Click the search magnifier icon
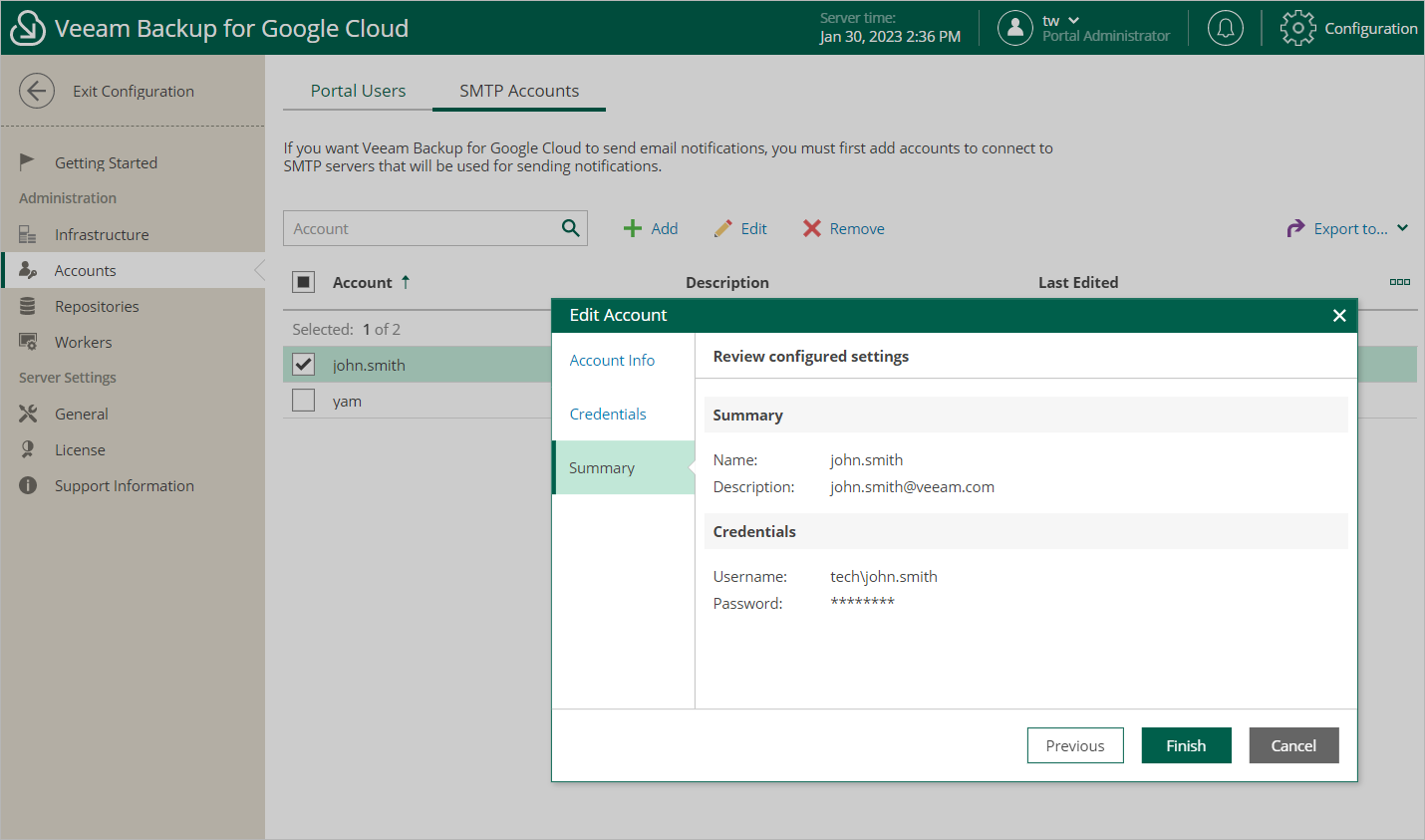The image size is (1425, 840). (x=570, y=228)
